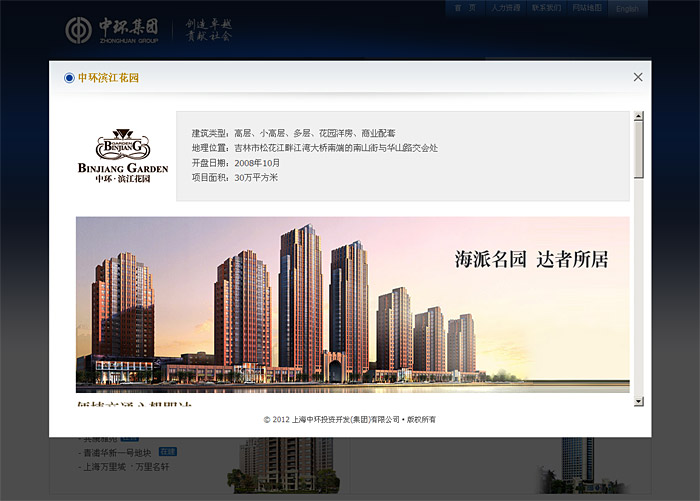Click the apartment tower thumbnail behind the popup

[283, 465]
